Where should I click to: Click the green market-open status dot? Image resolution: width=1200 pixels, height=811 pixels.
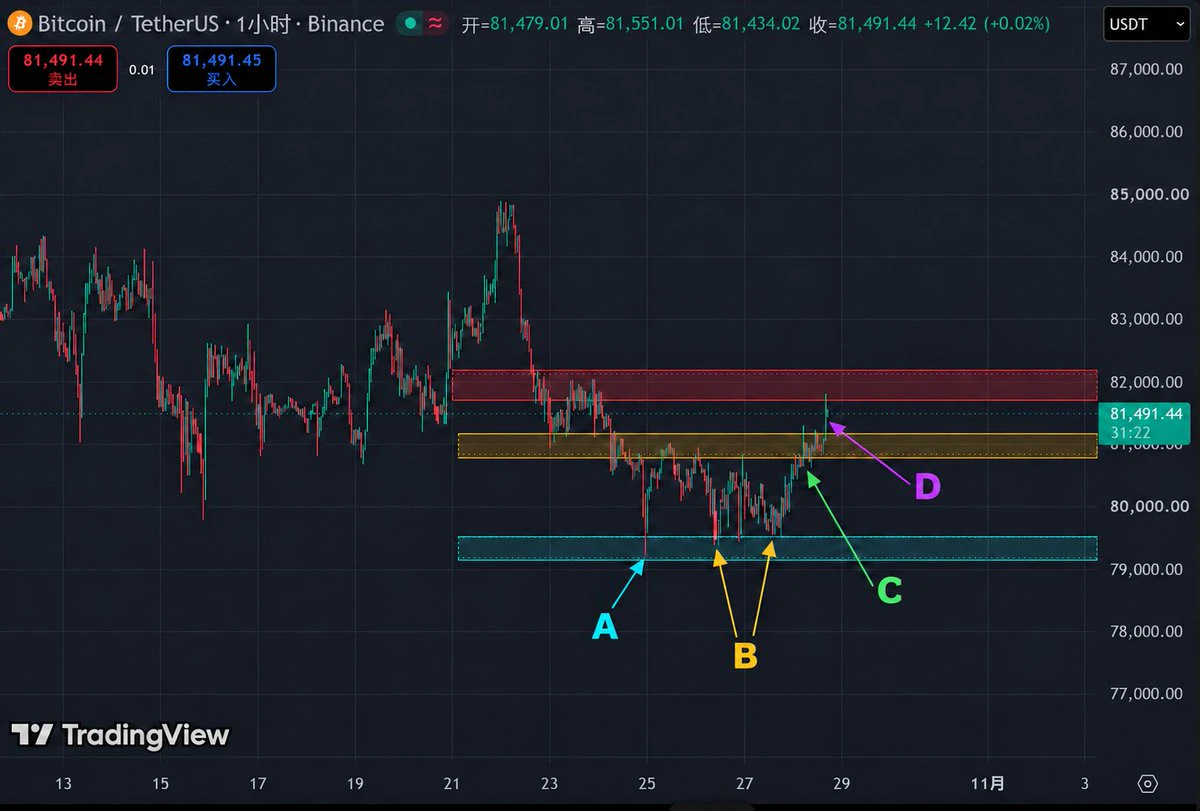(x=410, y=24)
